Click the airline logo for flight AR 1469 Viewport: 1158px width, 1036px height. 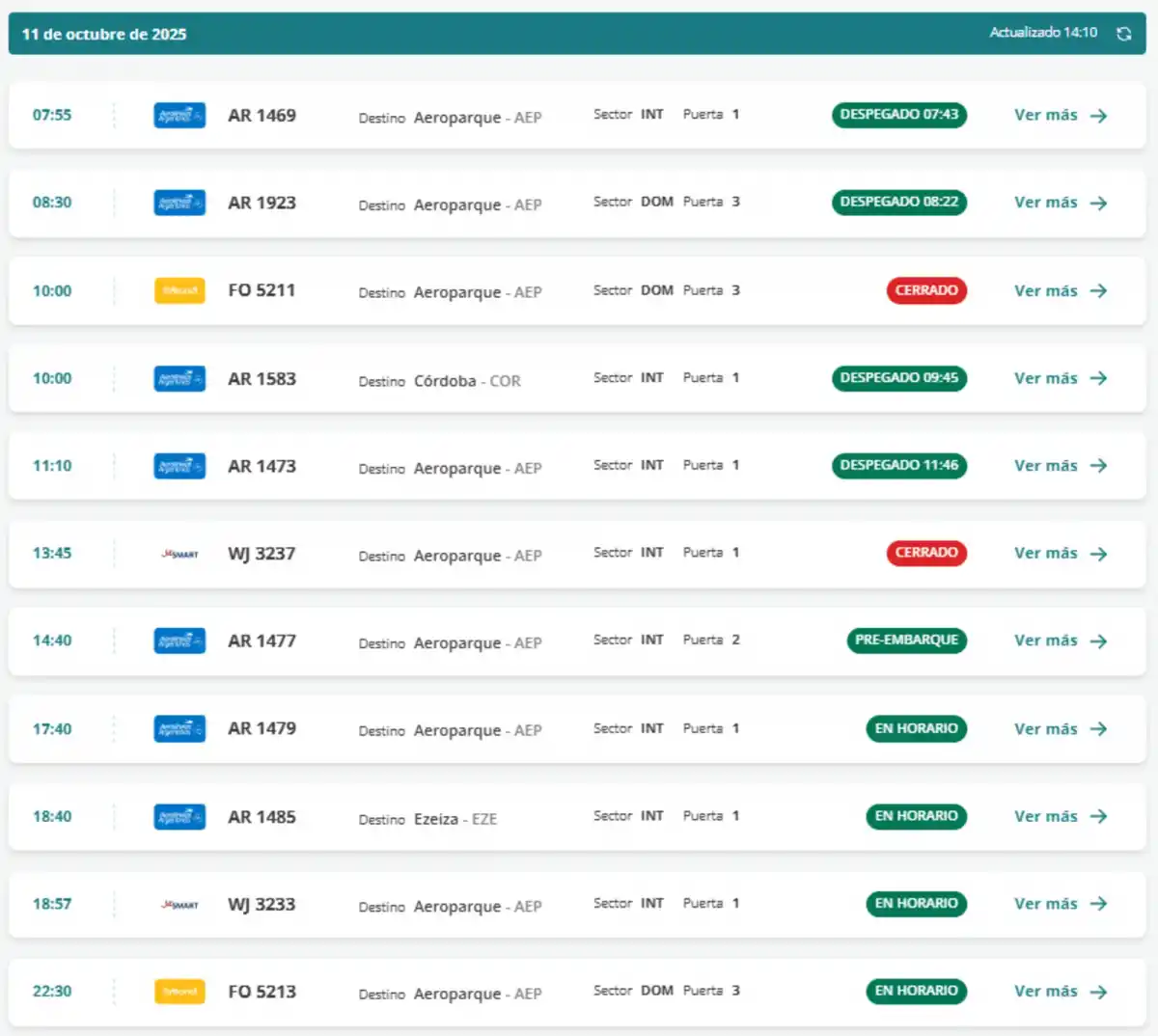[179, 116]
